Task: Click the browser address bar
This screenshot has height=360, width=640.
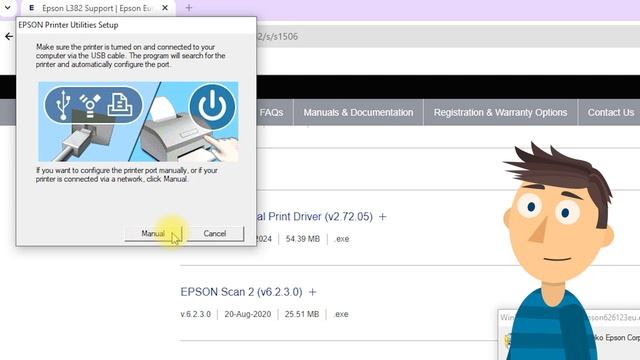Action: [447, 36]
